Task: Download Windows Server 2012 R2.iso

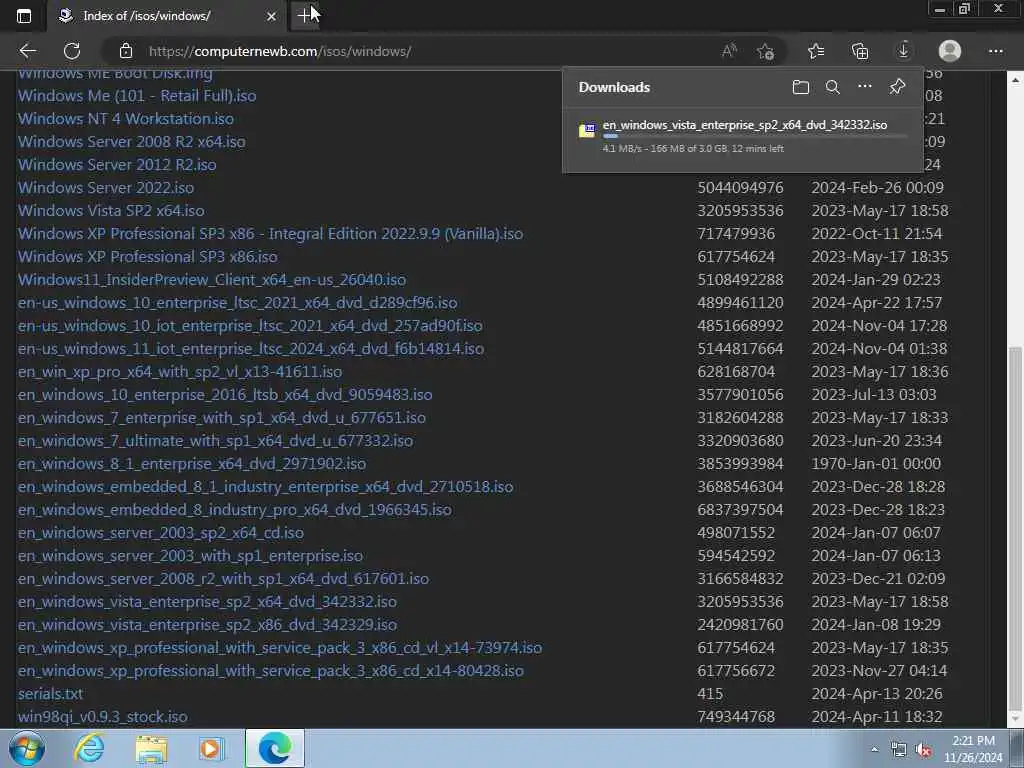Action: pyautogui.click(x=117, y=165)
